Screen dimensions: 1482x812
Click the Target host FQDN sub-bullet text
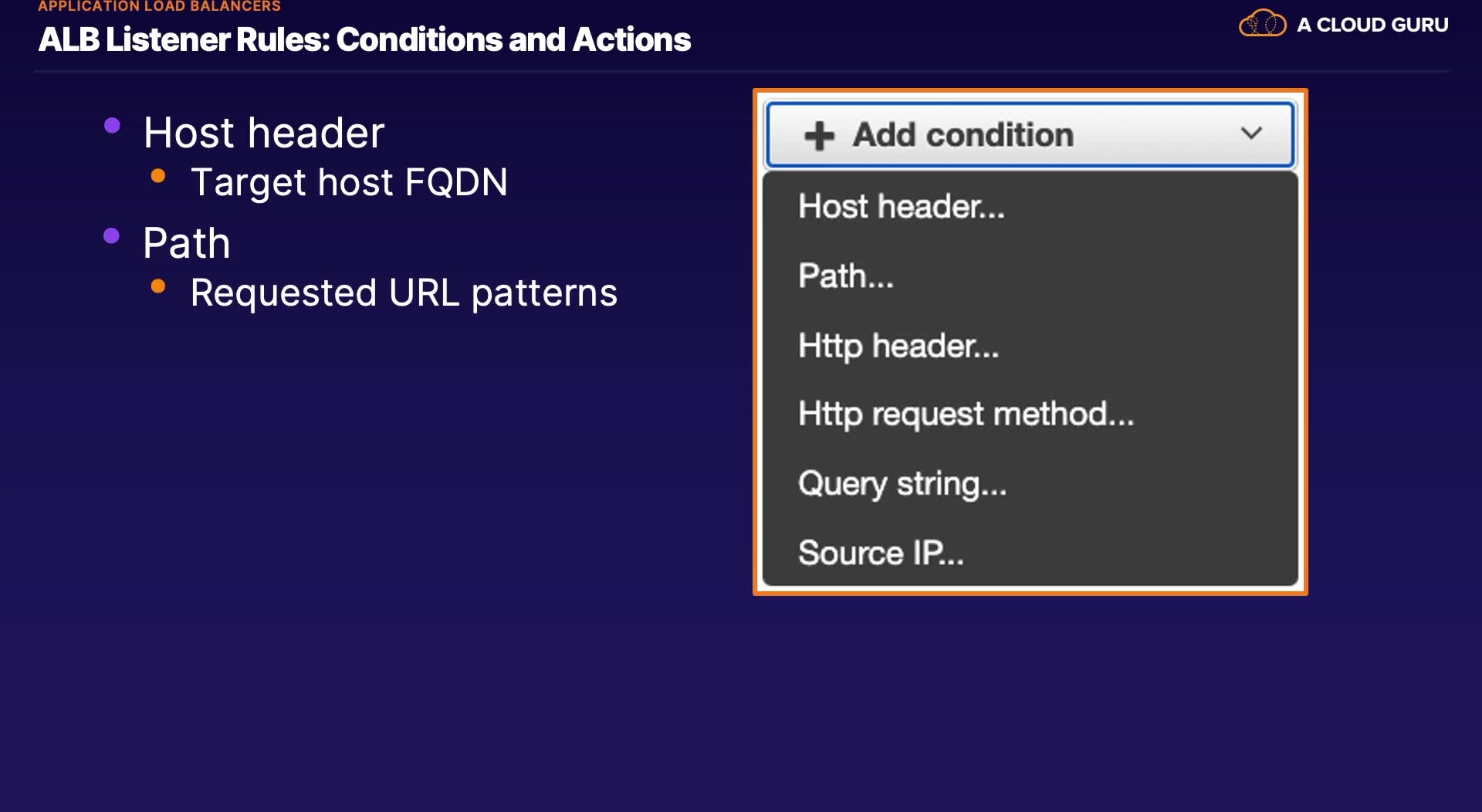(x=349, y=182)
